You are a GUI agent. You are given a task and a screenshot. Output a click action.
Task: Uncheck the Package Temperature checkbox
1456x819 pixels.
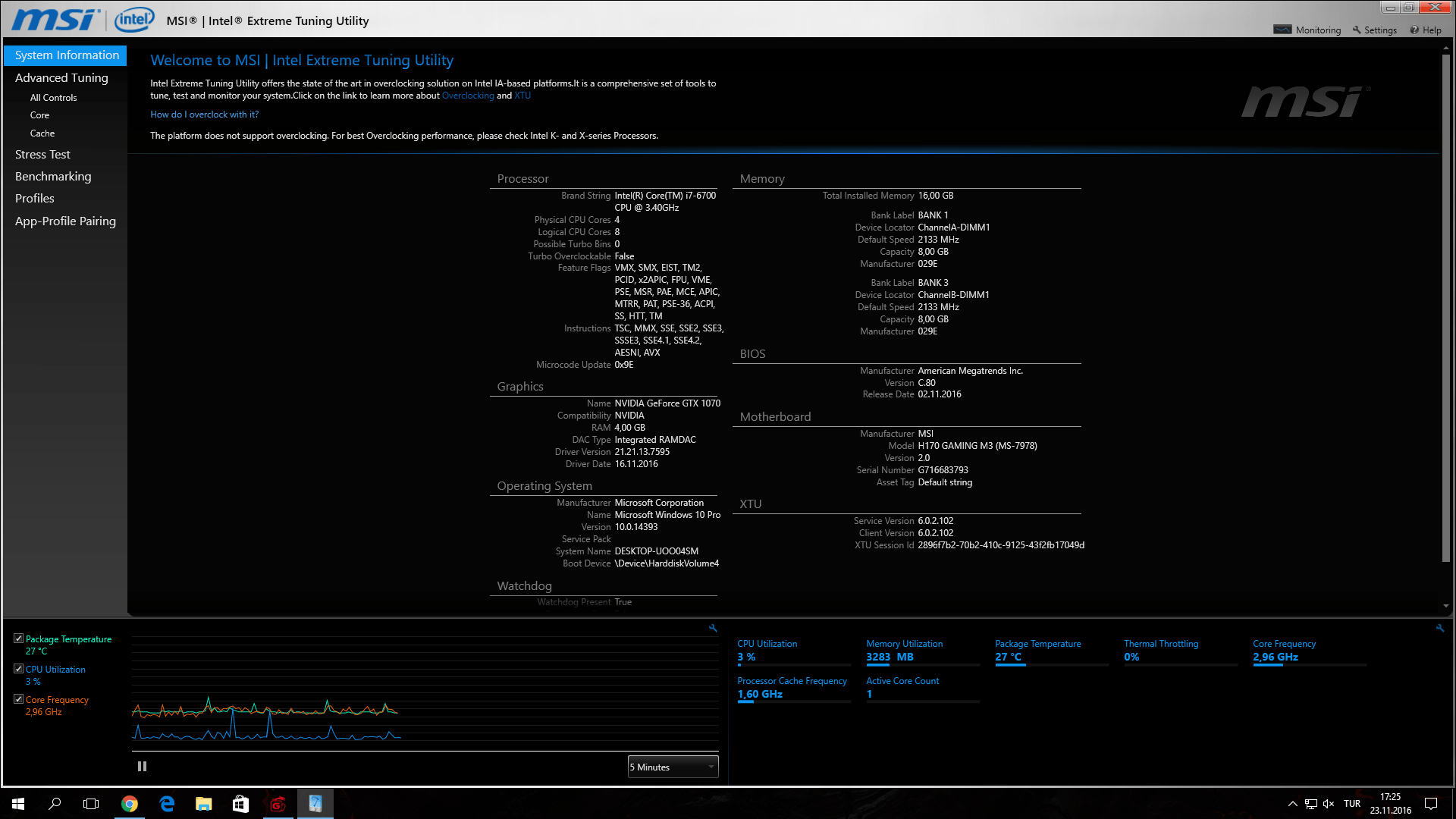(x=18, y=639)
